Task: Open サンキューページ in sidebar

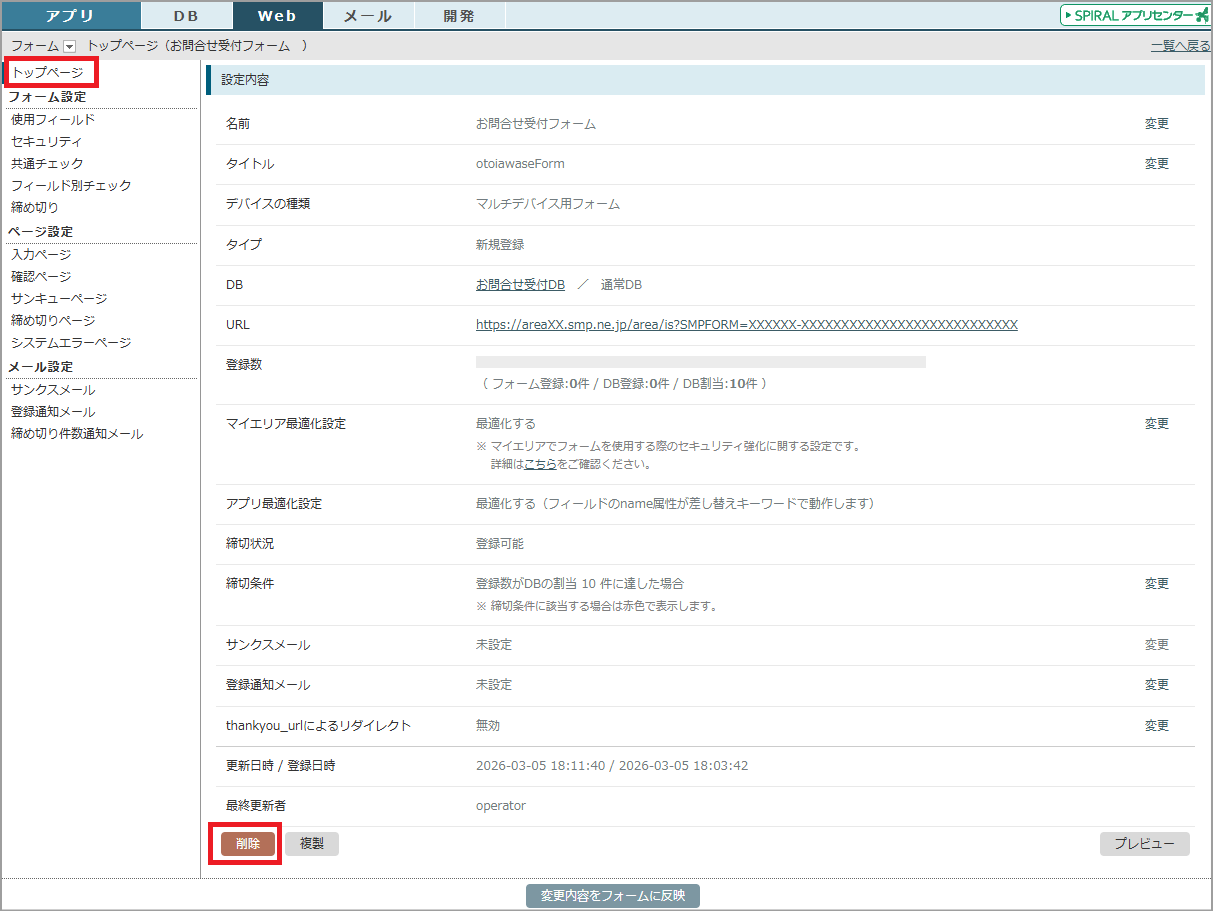Action: pos(59,299)
